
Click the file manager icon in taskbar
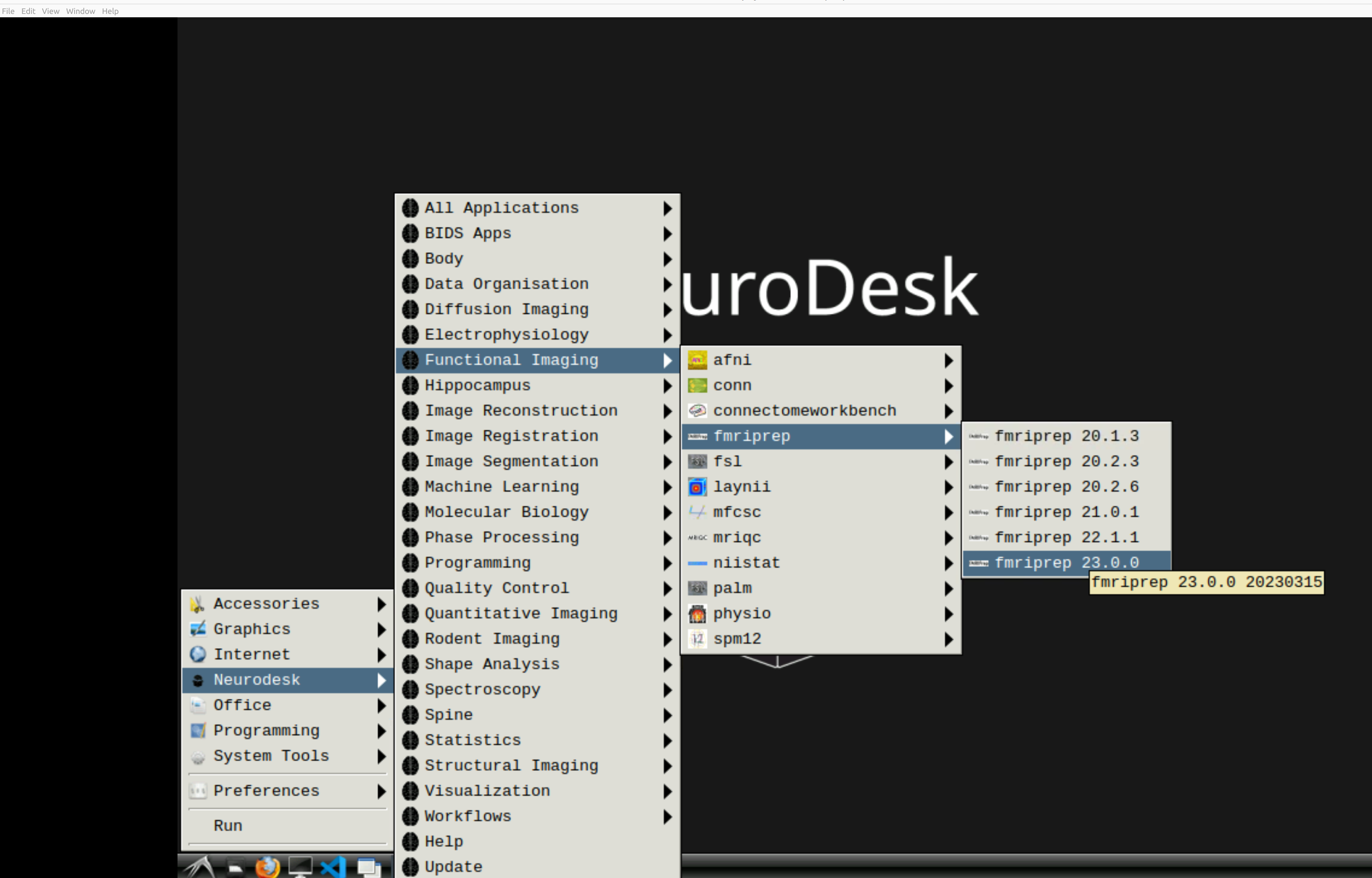click(x=235, y=867)
